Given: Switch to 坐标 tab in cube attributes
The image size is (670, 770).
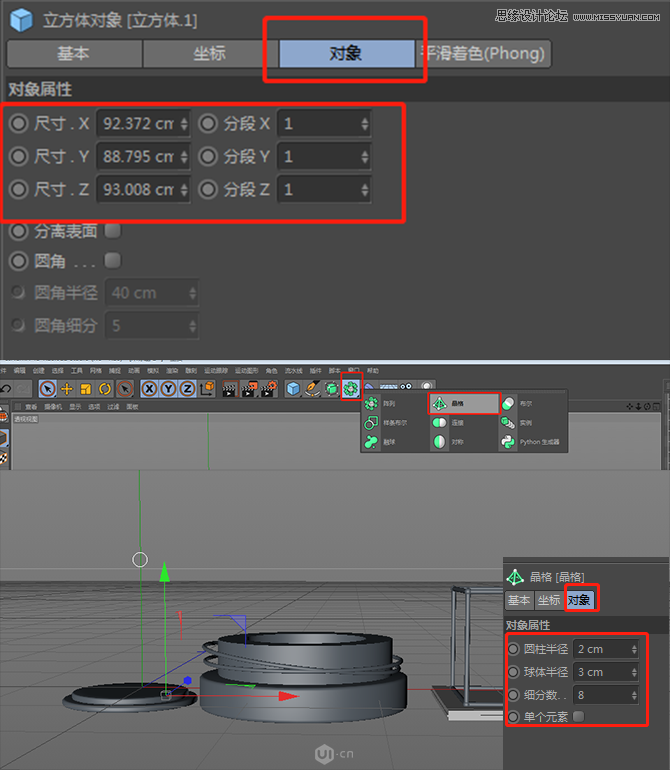Looking at the screenshot, I should (x=209, y=54).
